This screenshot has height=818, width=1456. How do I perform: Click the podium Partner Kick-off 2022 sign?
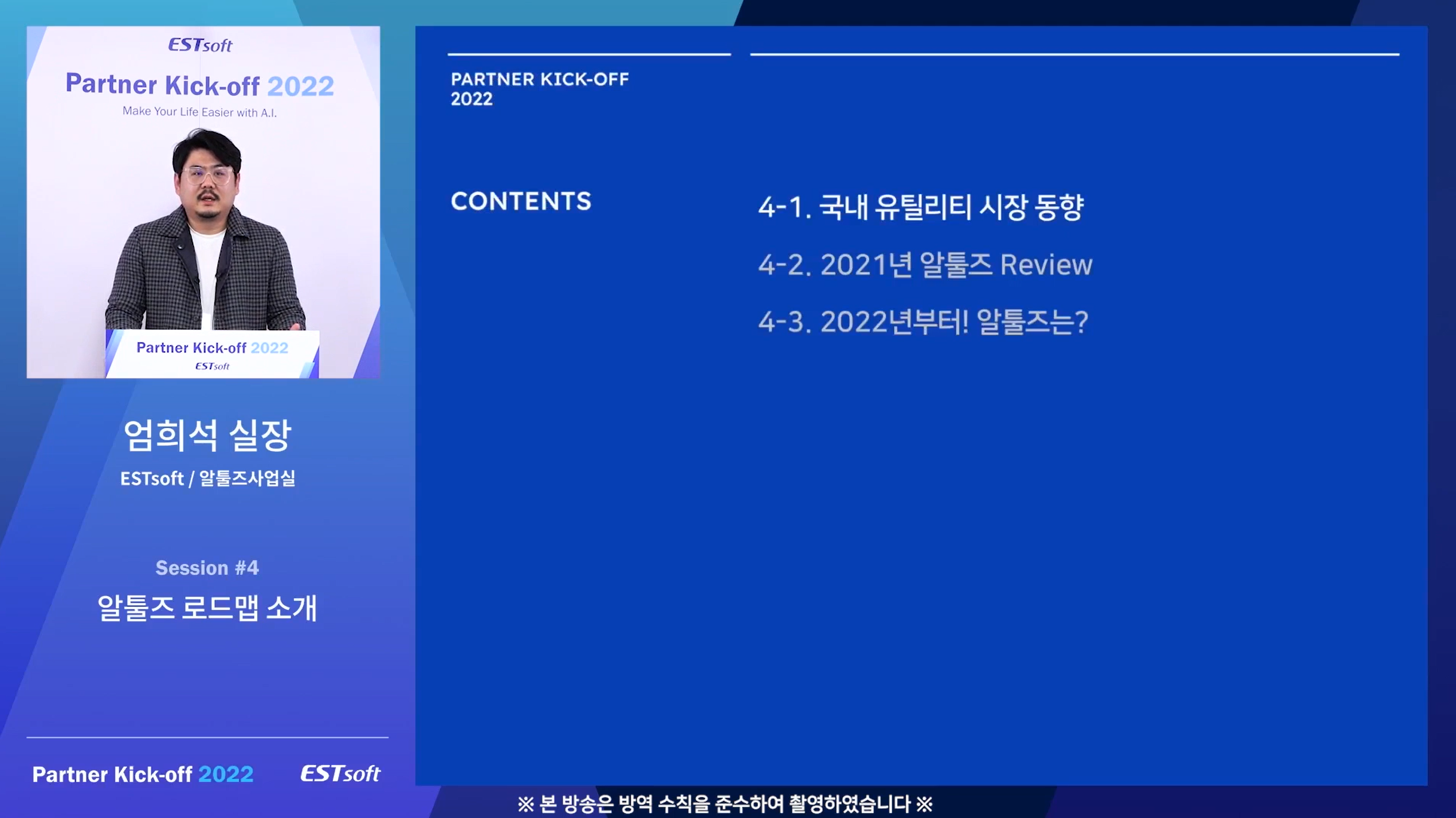(x=212, y=347)
